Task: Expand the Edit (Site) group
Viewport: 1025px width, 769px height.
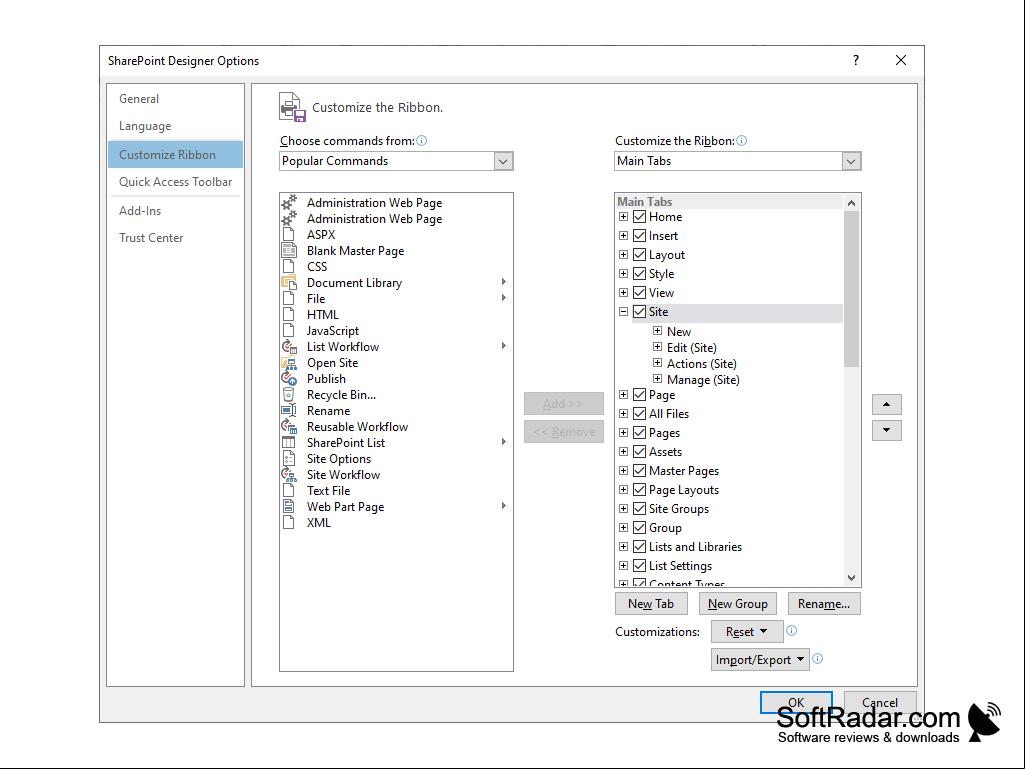Action: point(658,347)
